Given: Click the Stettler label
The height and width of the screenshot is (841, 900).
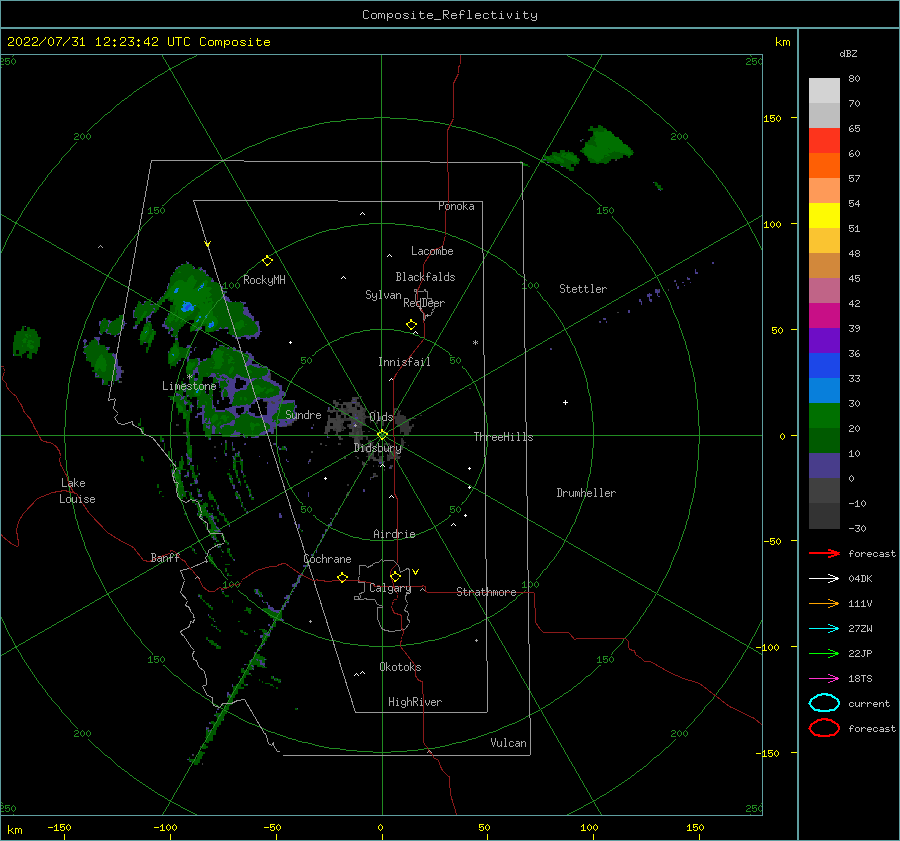Looking at the screenshot, I should [583, 289].
